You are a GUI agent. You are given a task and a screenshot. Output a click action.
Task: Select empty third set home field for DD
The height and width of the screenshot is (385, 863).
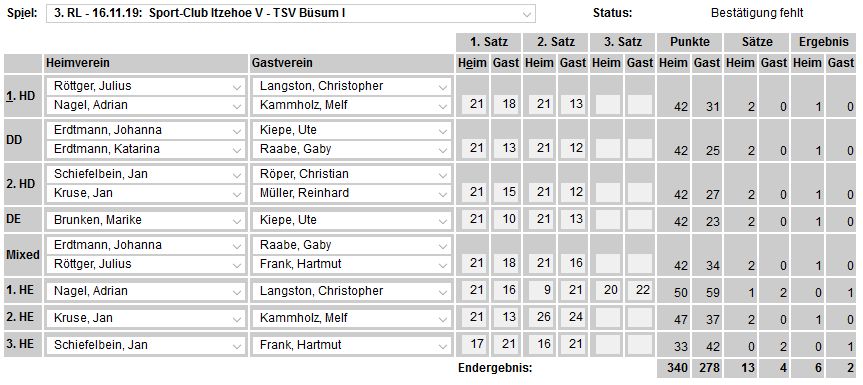point(607,148)
